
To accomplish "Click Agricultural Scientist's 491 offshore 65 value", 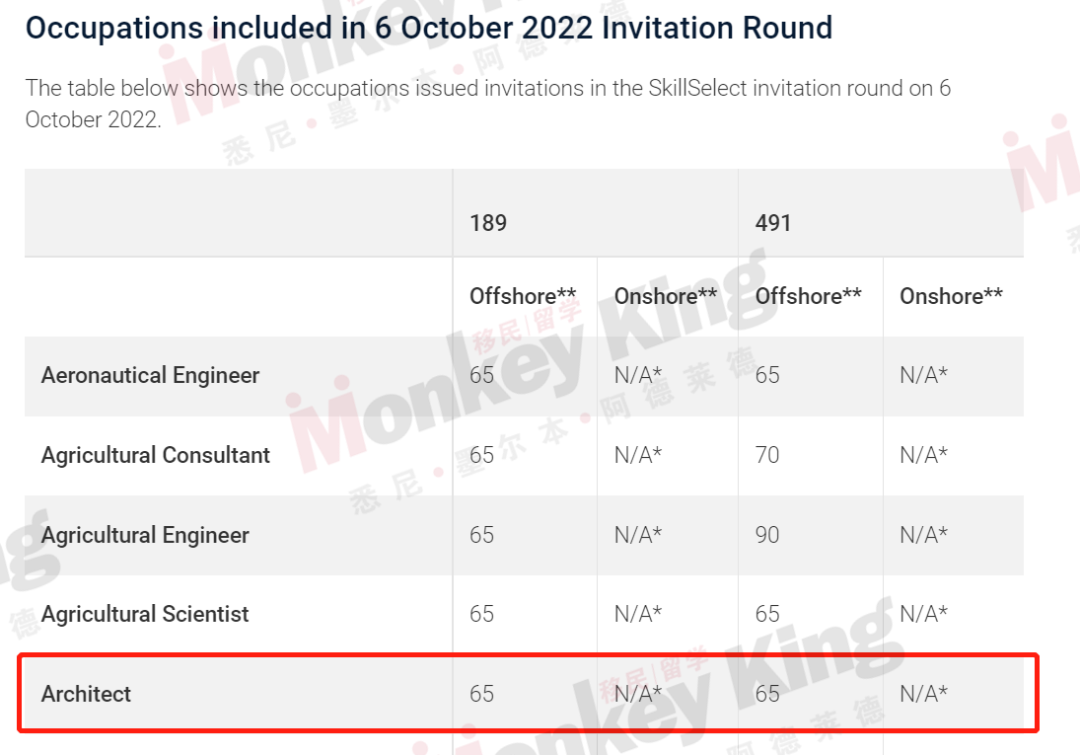I will click(767, 614).
